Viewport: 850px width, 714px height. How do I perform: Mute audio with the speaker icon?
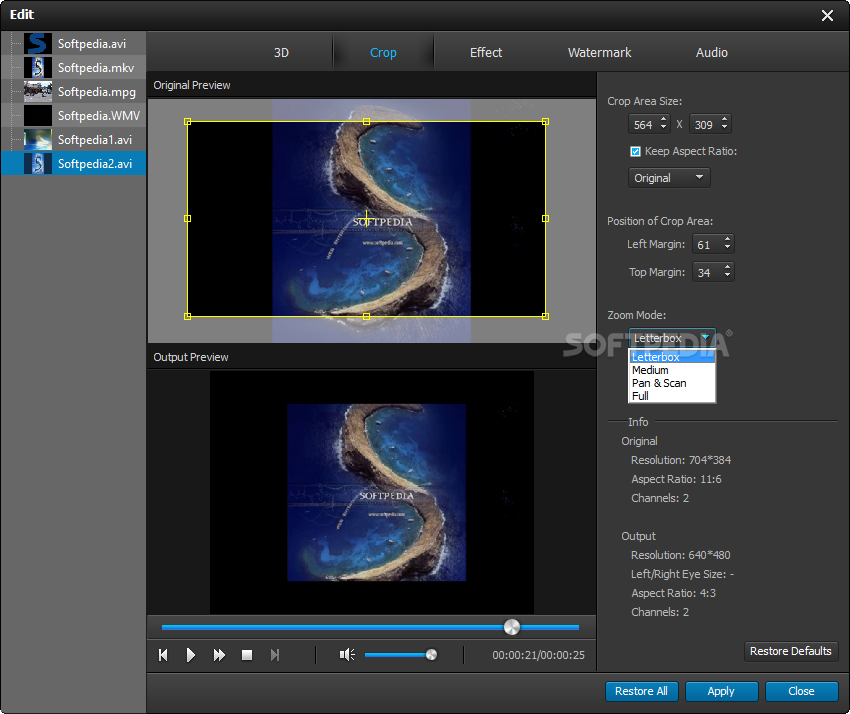point(347,655)
